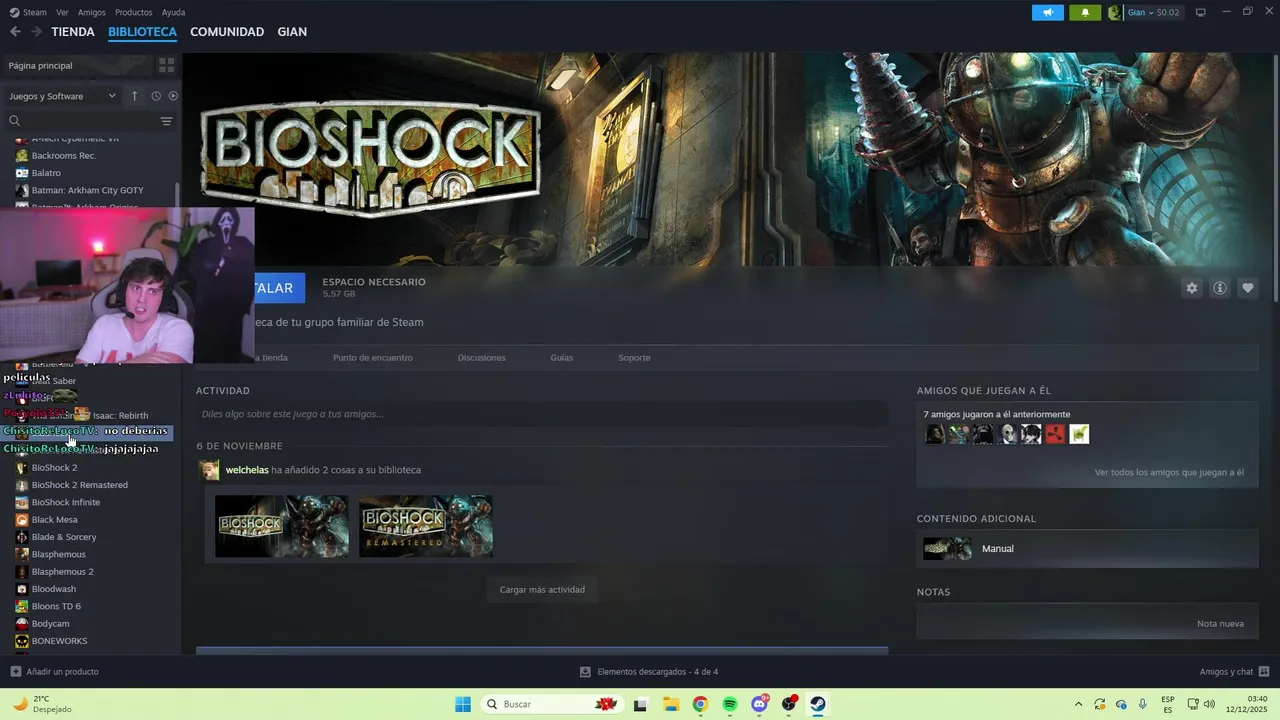Open Amigos y chat panel

[x=1234, y=672]
